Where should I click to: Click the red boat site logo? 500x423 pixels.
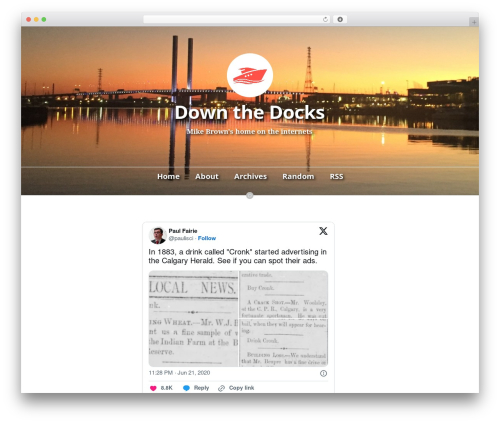click(x=250, y=75)
